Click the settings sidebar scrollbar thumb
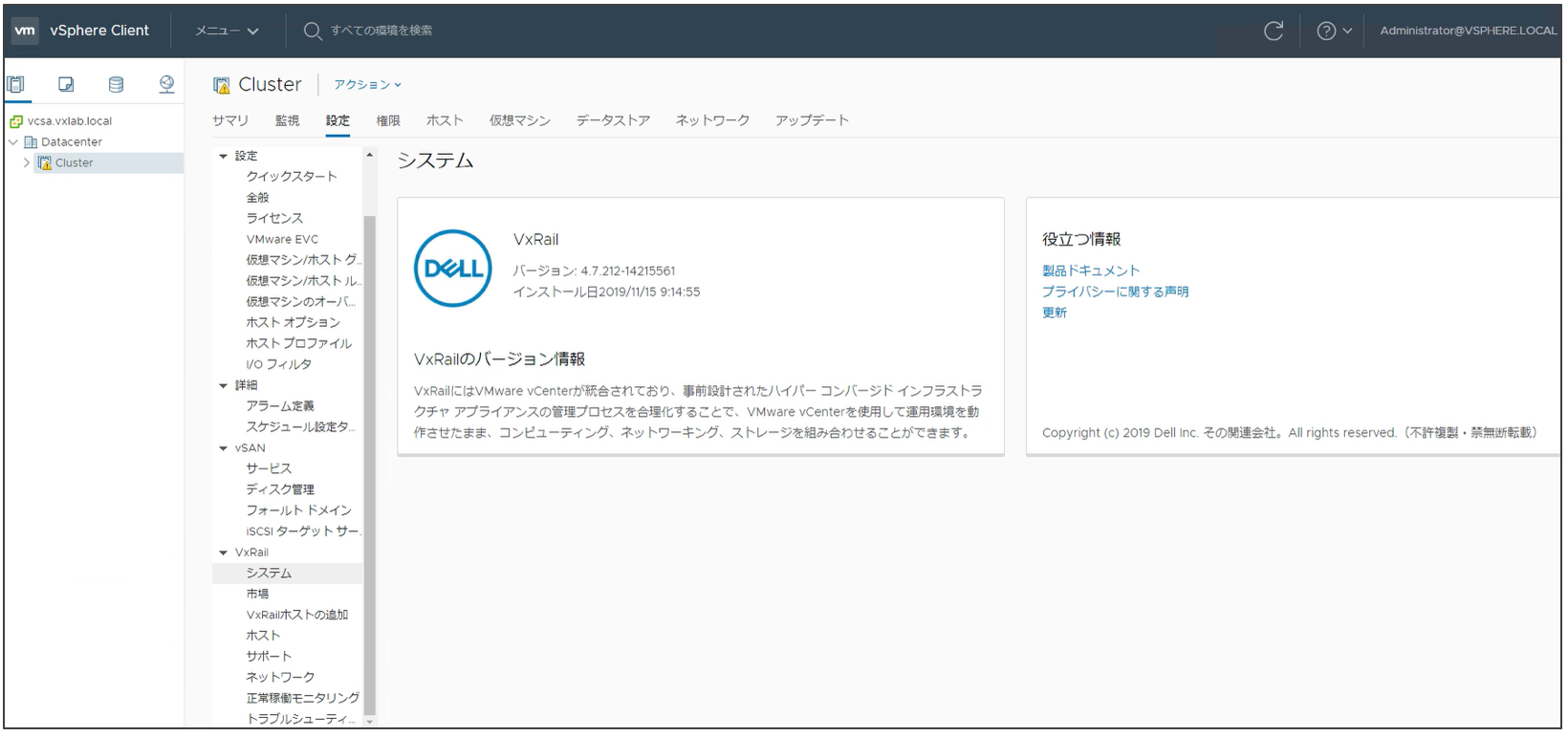The height and width of the screenshot is (736, 1568). 370,465
